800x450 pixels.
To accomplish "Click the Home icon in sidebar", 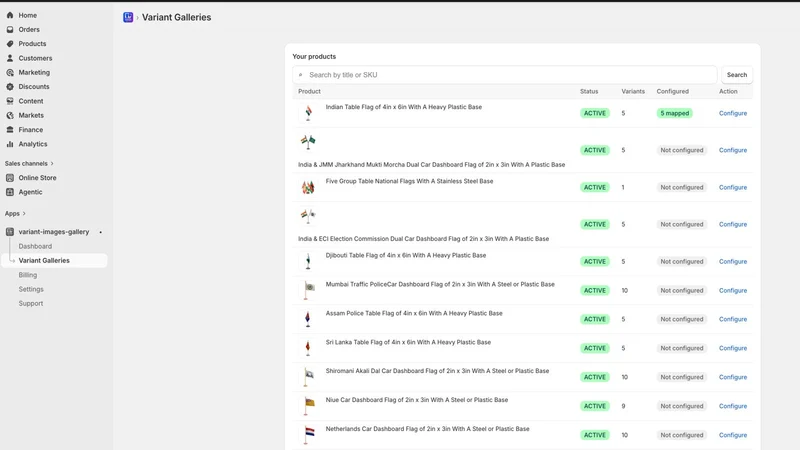I will point(10,15).
